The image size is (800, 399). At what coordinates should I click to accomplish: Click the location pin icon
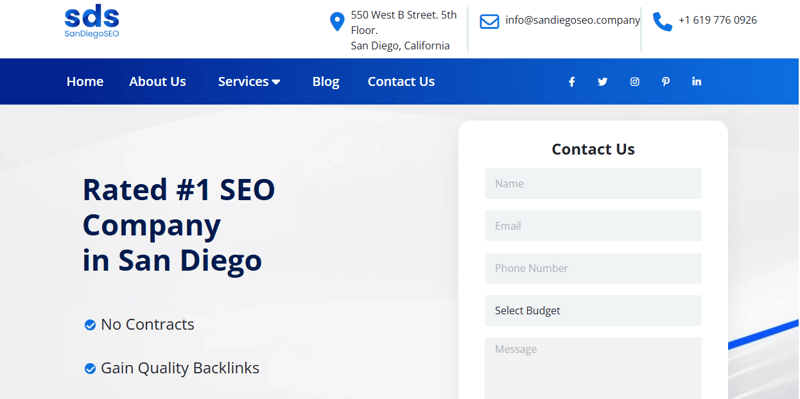337,22
